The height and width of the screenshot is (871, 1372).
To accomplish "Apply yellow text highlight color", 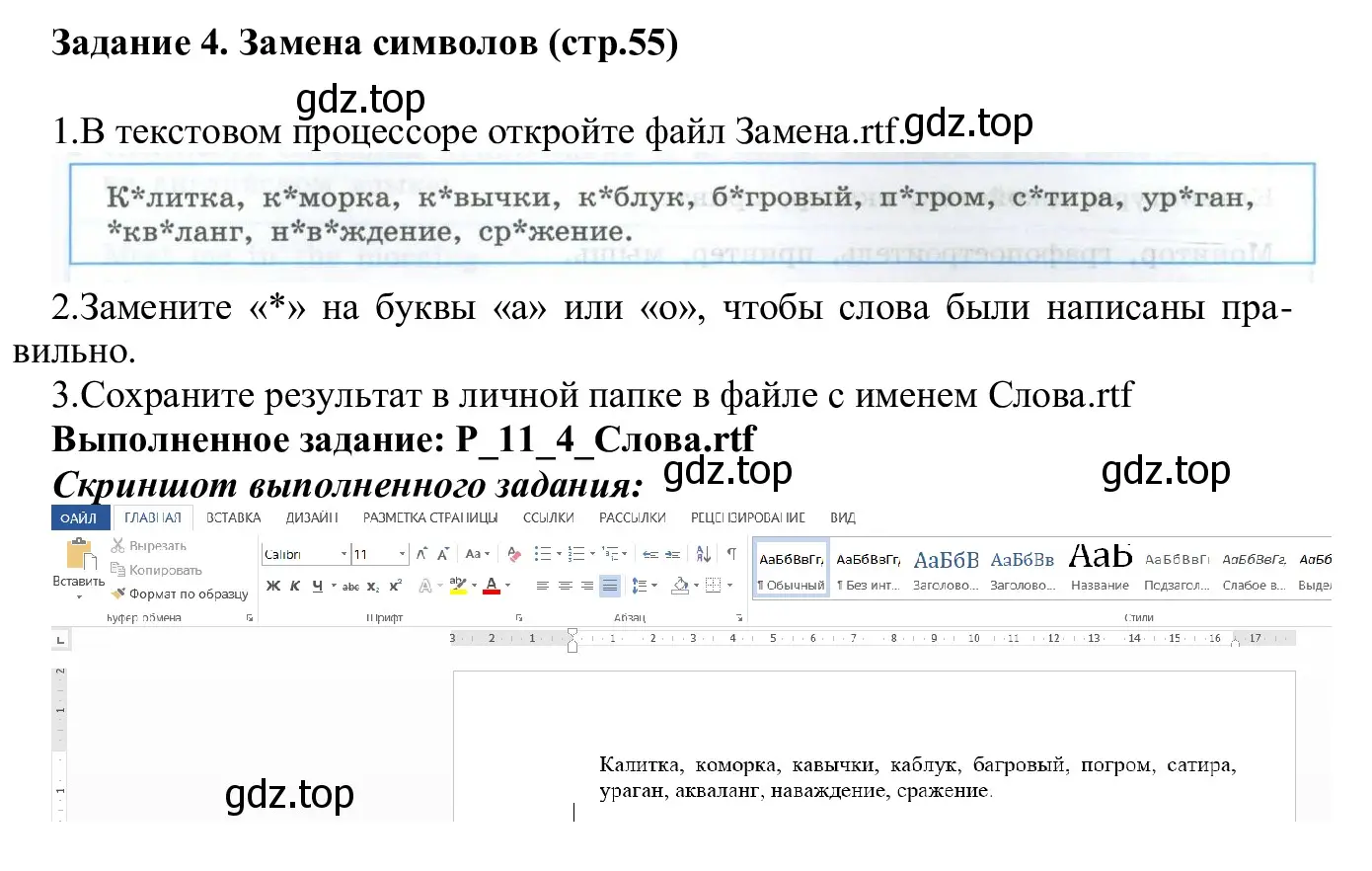I will [457, 586].
